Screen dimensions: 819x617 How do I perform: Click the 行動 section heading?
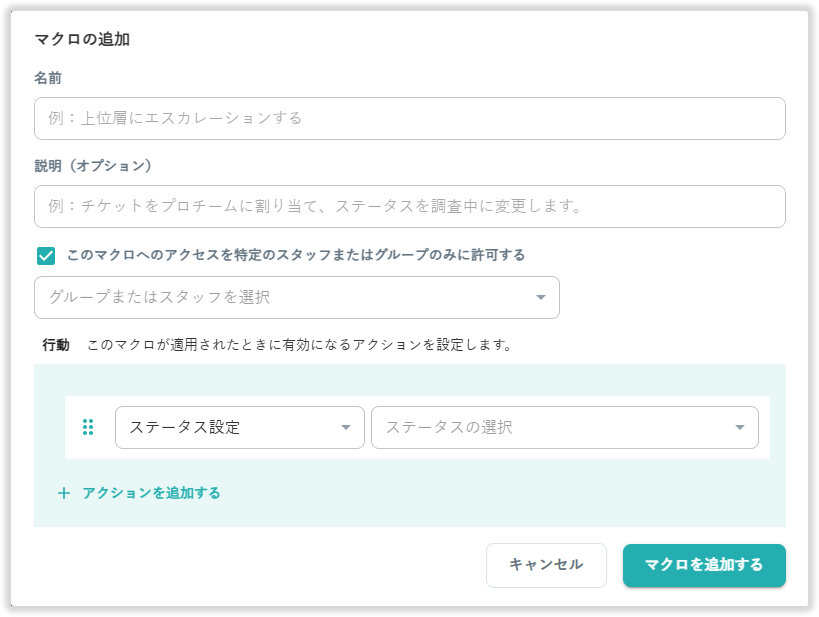pos(56,345)
